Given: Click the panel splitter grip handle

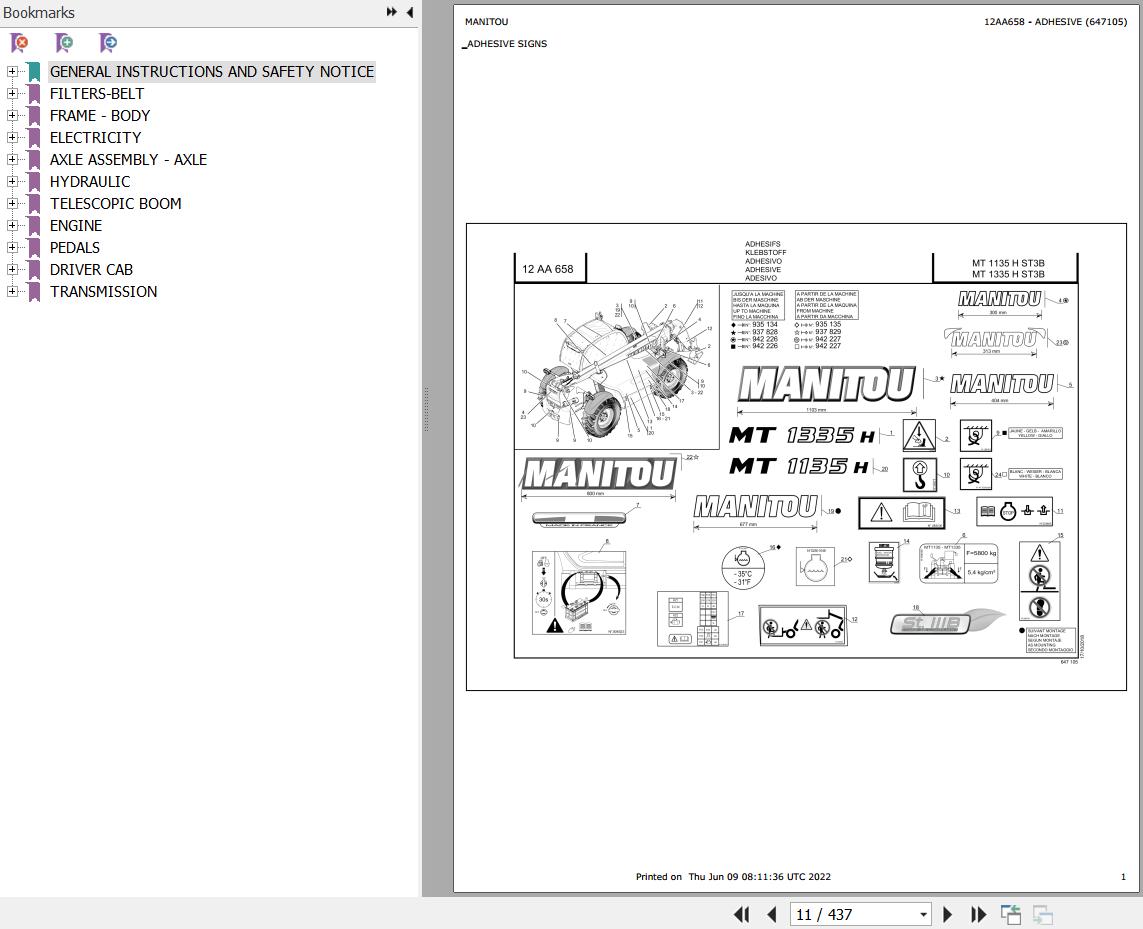Looking at the screenshot, I should [426, 410].
